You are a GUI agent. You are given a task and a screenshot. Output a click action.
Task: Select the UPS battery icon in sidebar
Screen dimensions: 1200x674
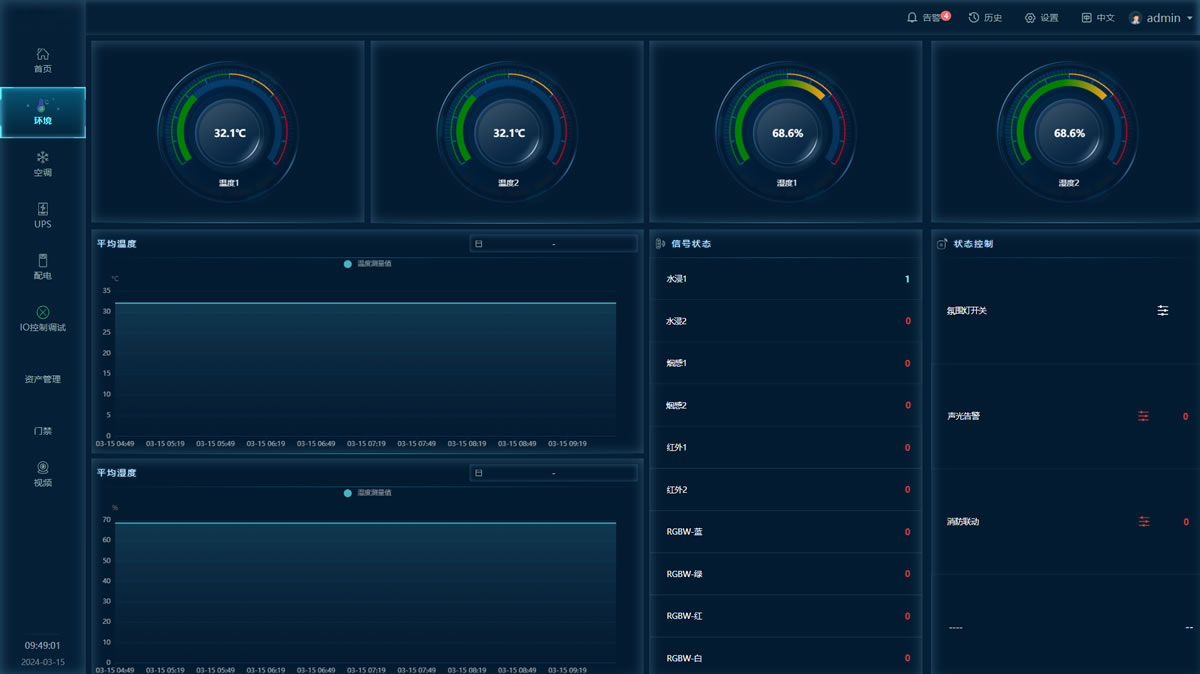42,209
